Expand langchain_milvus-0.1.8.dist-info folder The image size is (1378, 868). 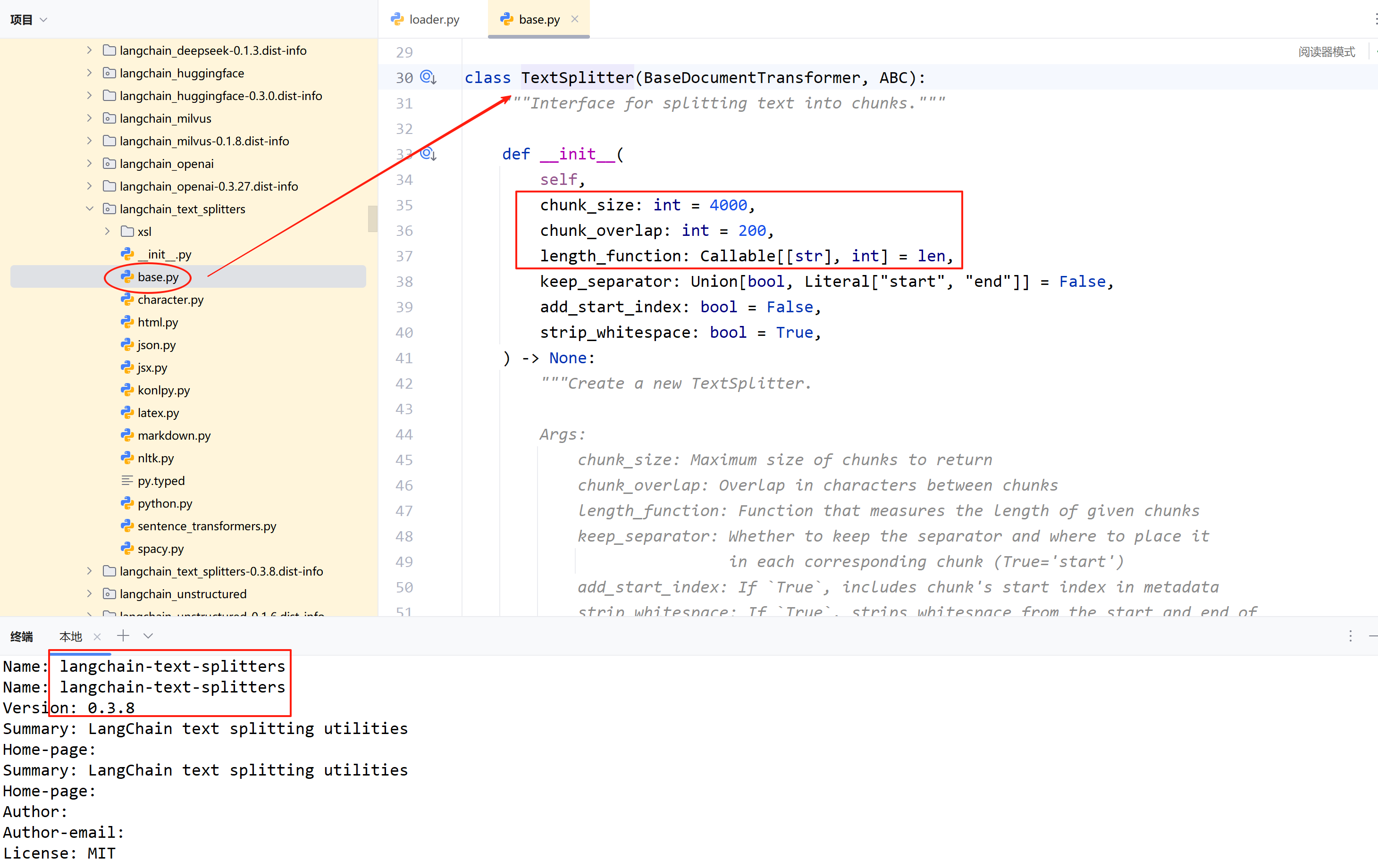pyautogui.click(x=89, y=141)
